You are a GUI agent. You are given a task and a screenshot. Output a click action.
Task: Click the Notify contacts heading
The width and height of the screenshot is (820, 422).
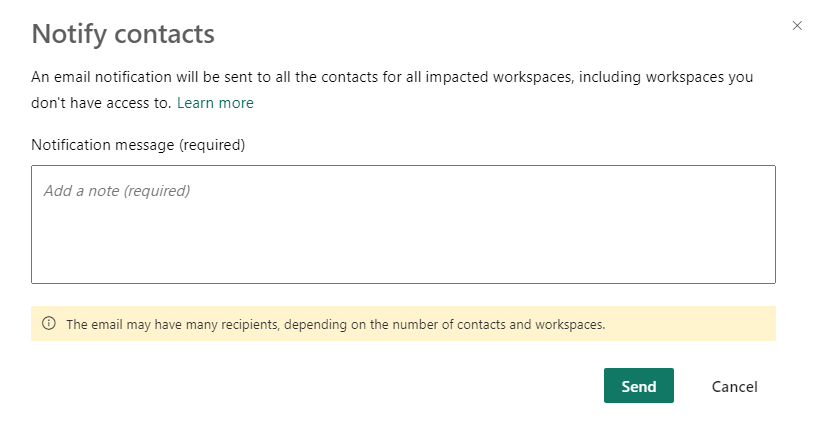pos(123,34)
